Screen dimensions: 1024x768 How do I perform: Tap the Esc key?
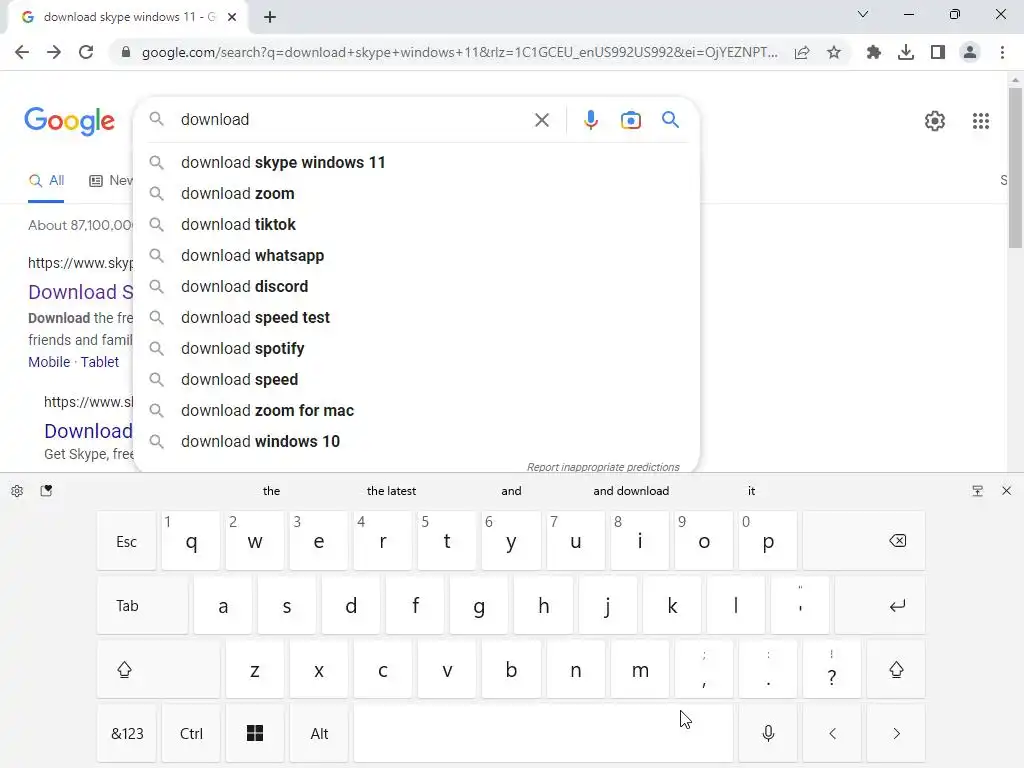(x=127, y=541)
